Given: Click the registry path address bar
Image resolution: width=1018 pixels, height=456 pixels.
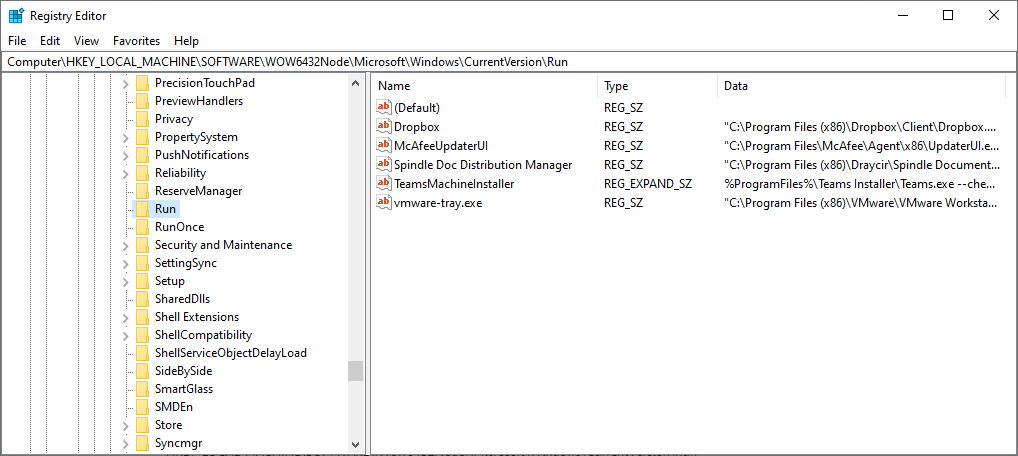Looking at the screenshot, I should (509, 62).
